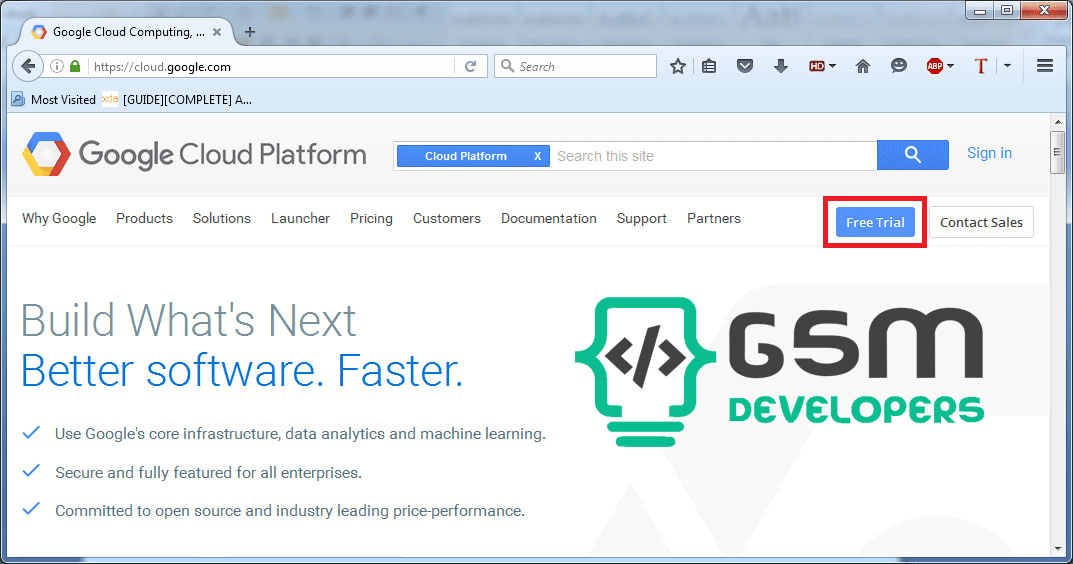The width and height of the screenshot is (1073, 564).
Task: Click the Google Cloud Platform title text
Action: point(222,155)
